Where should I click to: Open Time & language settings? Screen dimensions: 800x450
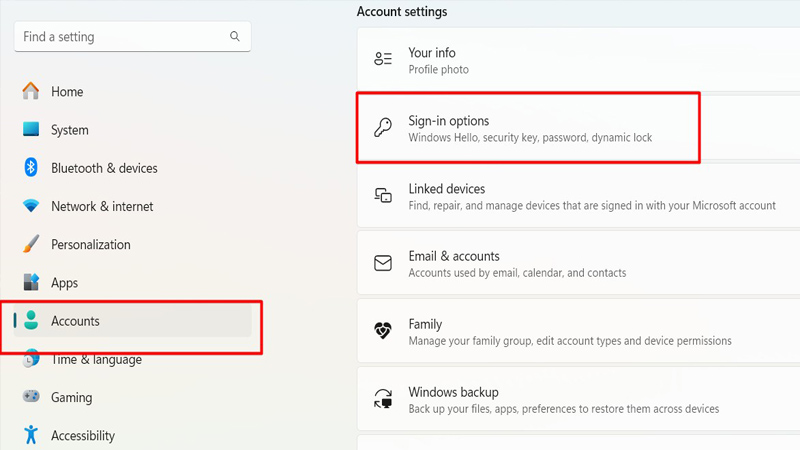pyautogui.click(x=133, y=359)
